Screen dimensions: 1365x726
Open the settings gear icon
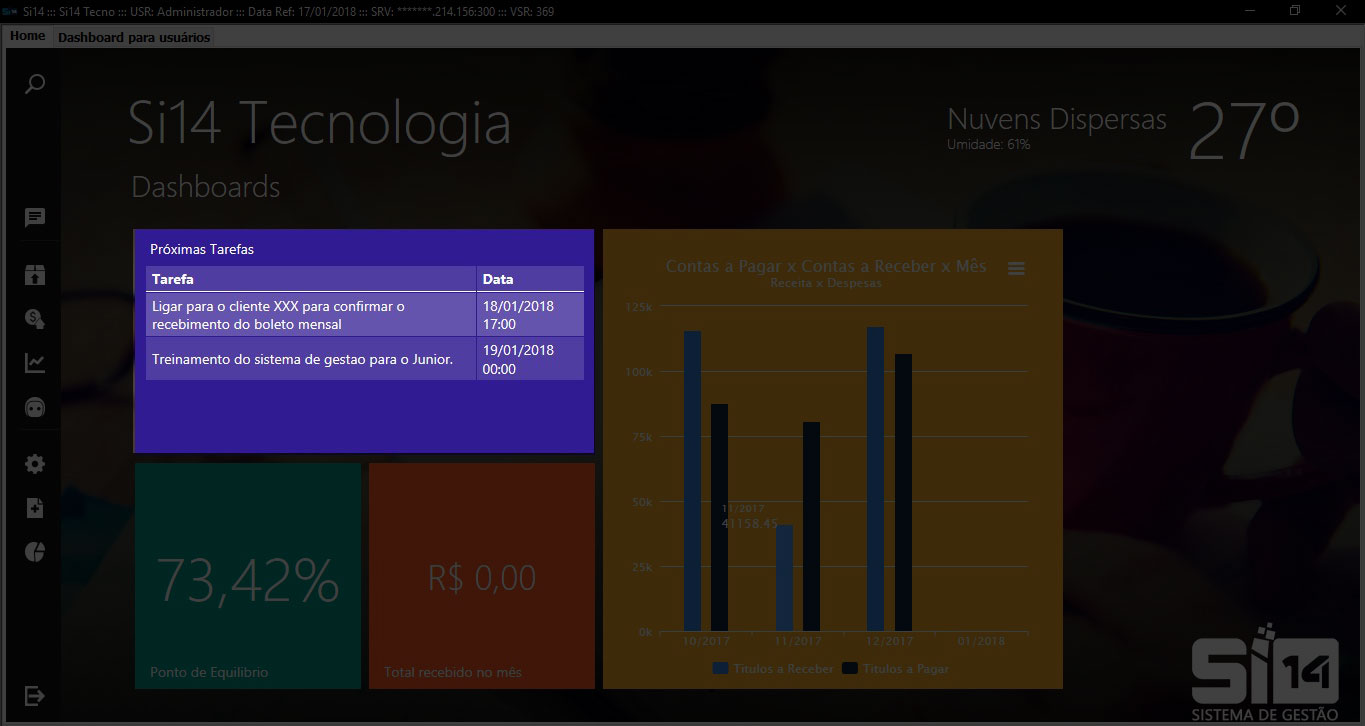tap(35, 464)
